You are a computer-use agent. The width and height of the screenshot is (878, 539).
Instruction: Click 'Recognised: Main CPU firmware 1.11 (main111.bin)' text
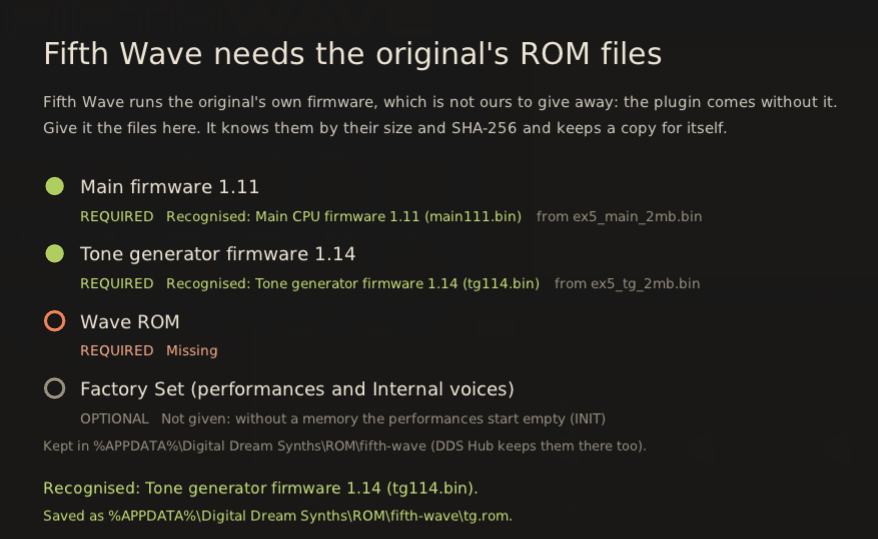[x=344, y=216]
